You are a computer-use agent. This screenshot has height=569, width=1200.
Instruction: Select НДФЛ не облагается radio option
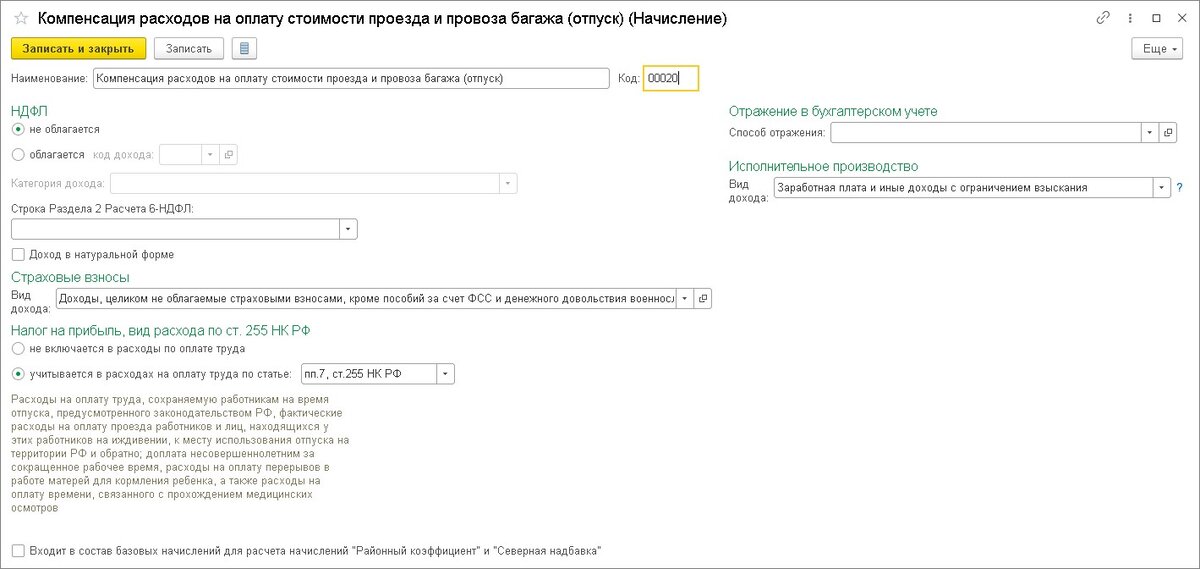coord(17,129)
